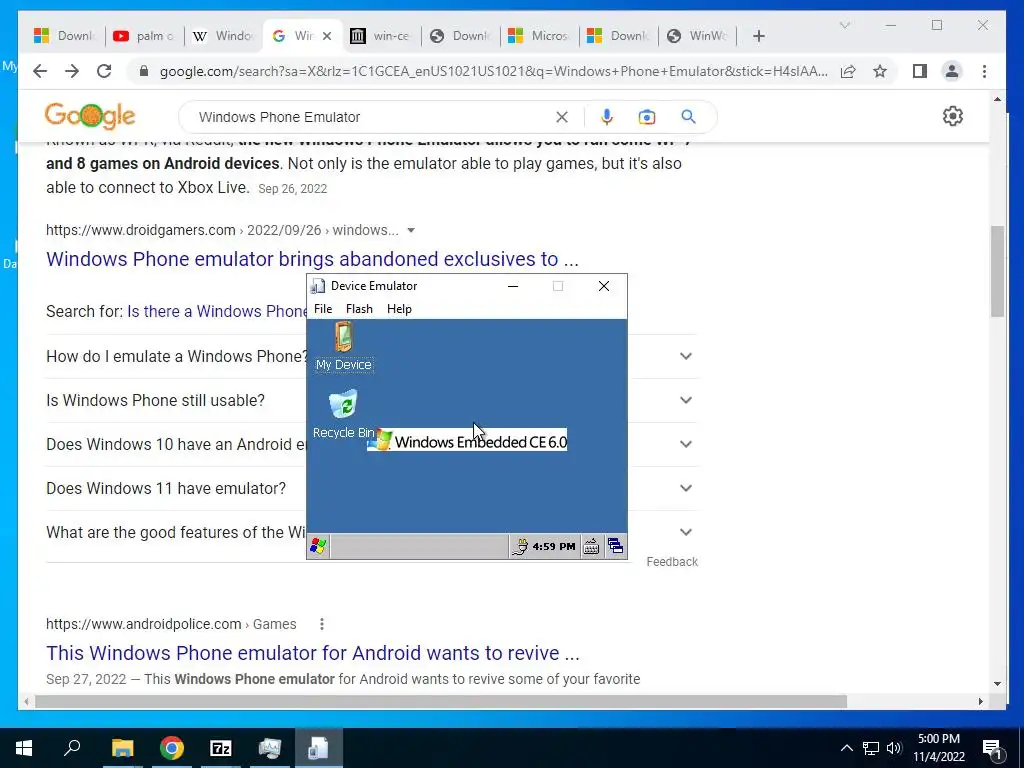Switch to the YouTube palm tab
The width and height of the screenshot is (1024, 768).
[x=144, y=36]
